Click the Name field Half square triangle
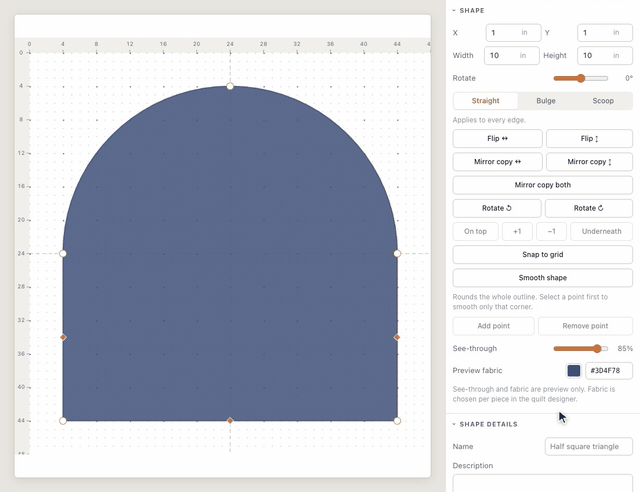This screenshot has height=492, width=640. coord(589,447)
